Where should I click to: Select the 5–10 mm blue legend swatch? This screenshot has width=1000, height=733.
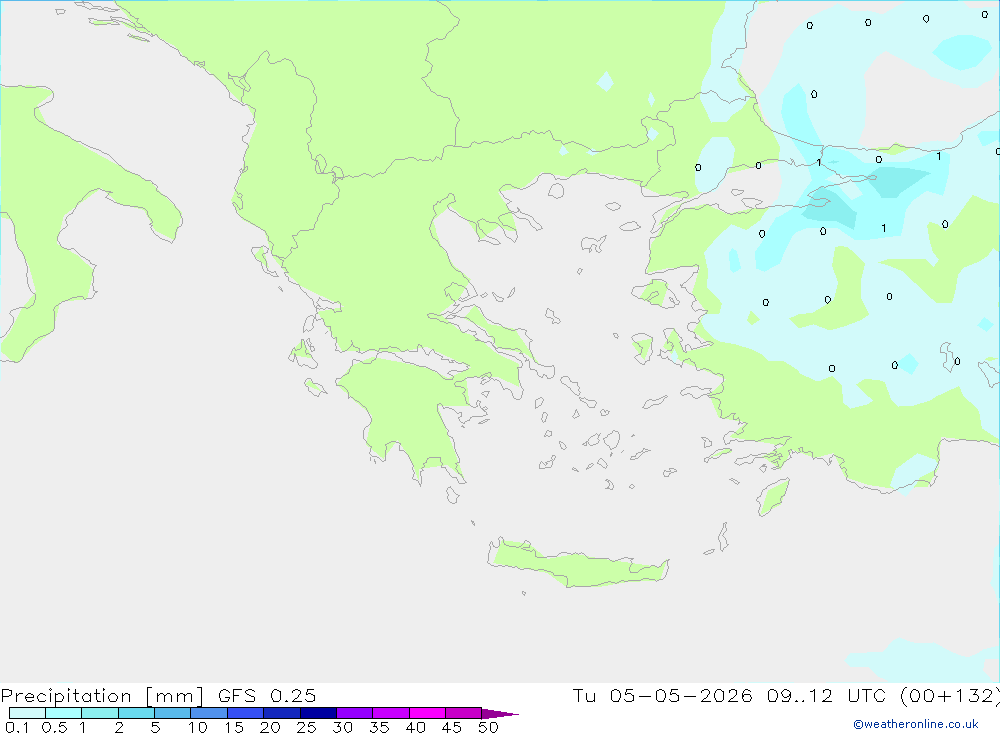pos(173,713)
